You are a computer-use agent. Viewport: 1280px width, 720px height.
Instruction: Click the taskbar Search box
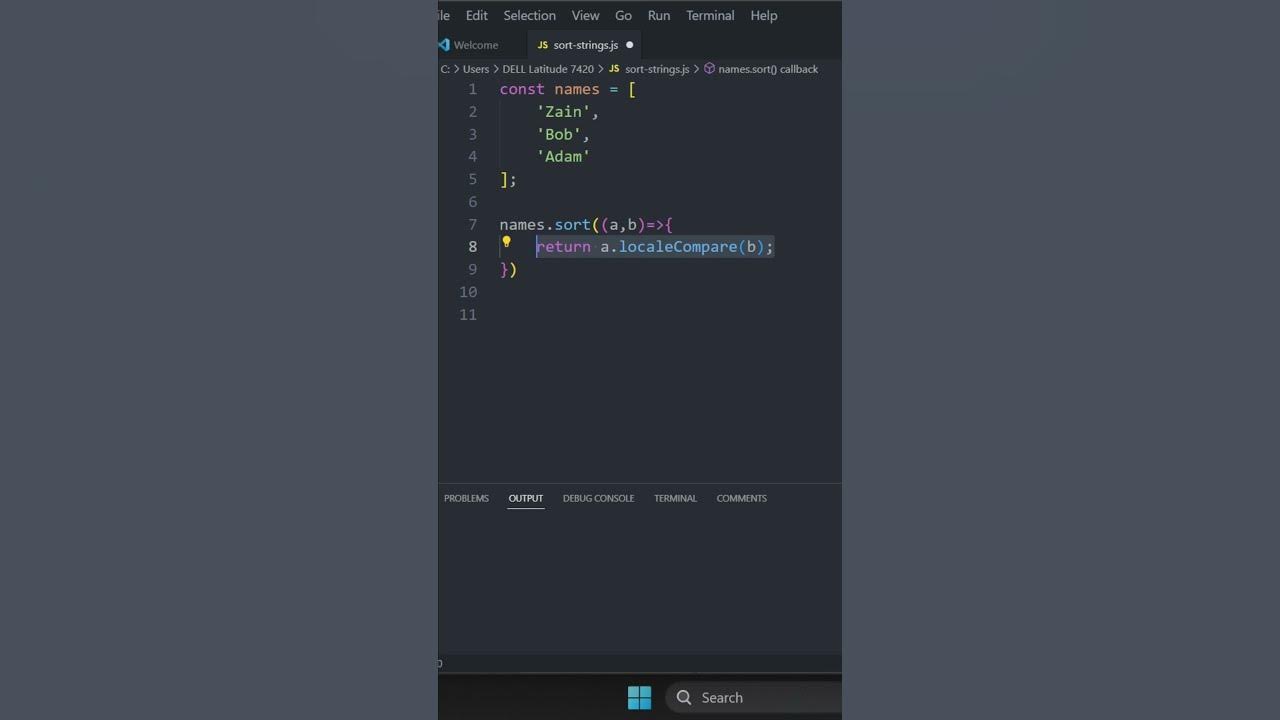point(754,697)
